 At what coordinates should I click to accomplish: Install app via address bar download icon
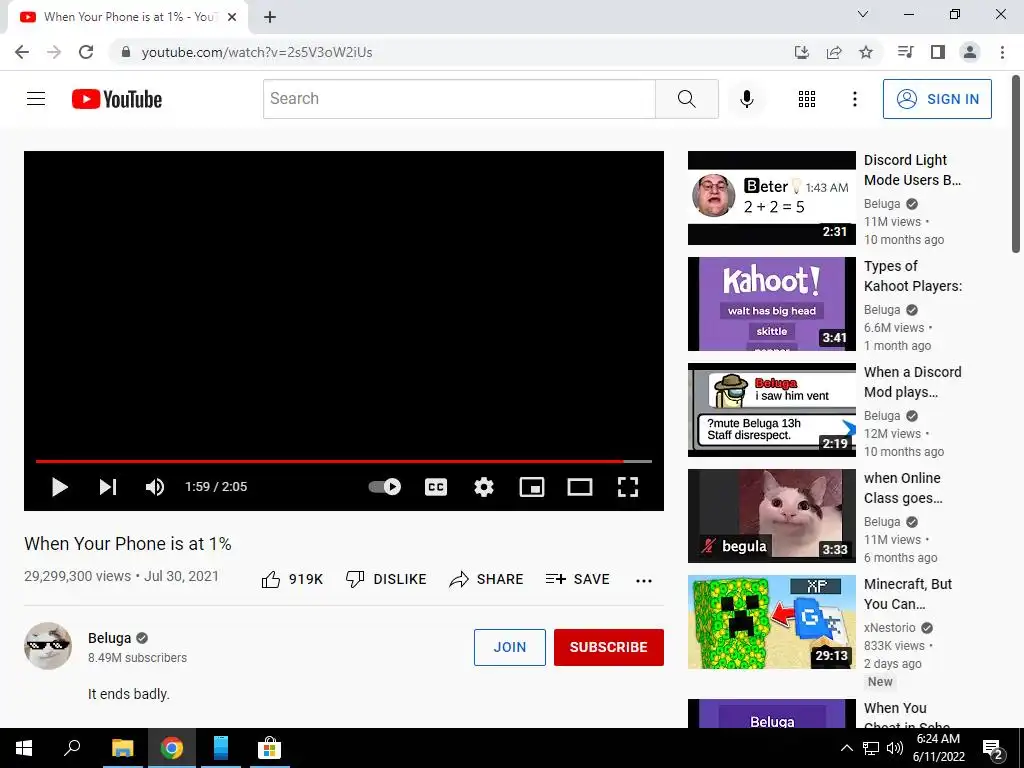(x=801, y=52)
